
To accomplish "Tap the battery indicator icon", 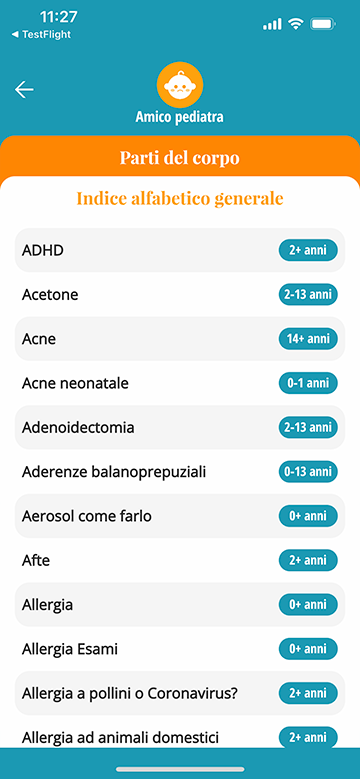I will click(x=323, y=23).
